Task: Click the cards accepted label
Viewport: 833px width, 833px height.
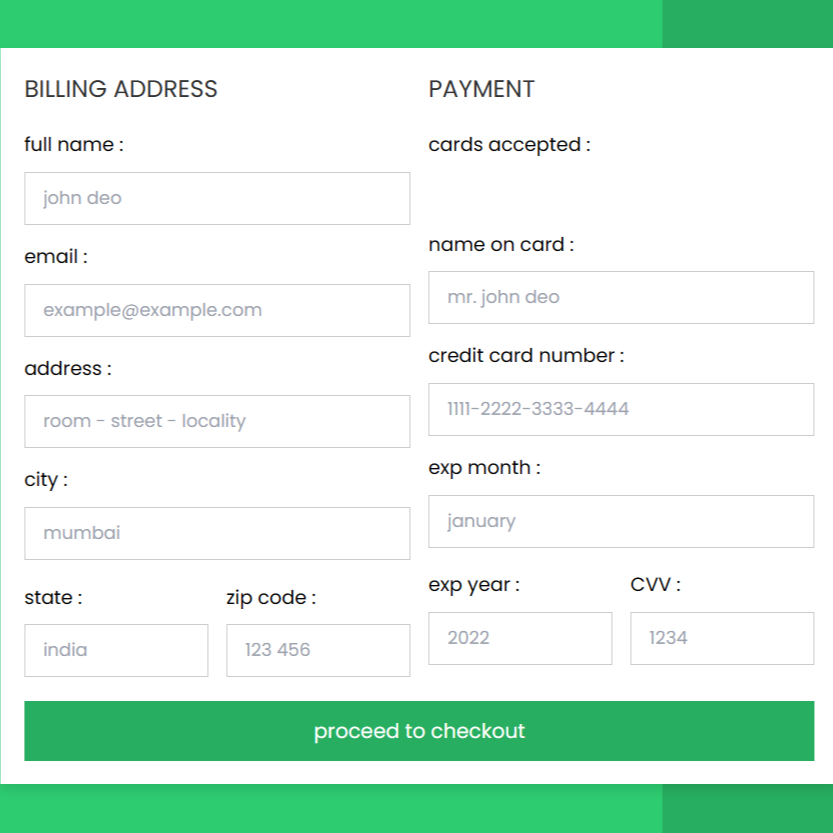Action: click(509, 144)
